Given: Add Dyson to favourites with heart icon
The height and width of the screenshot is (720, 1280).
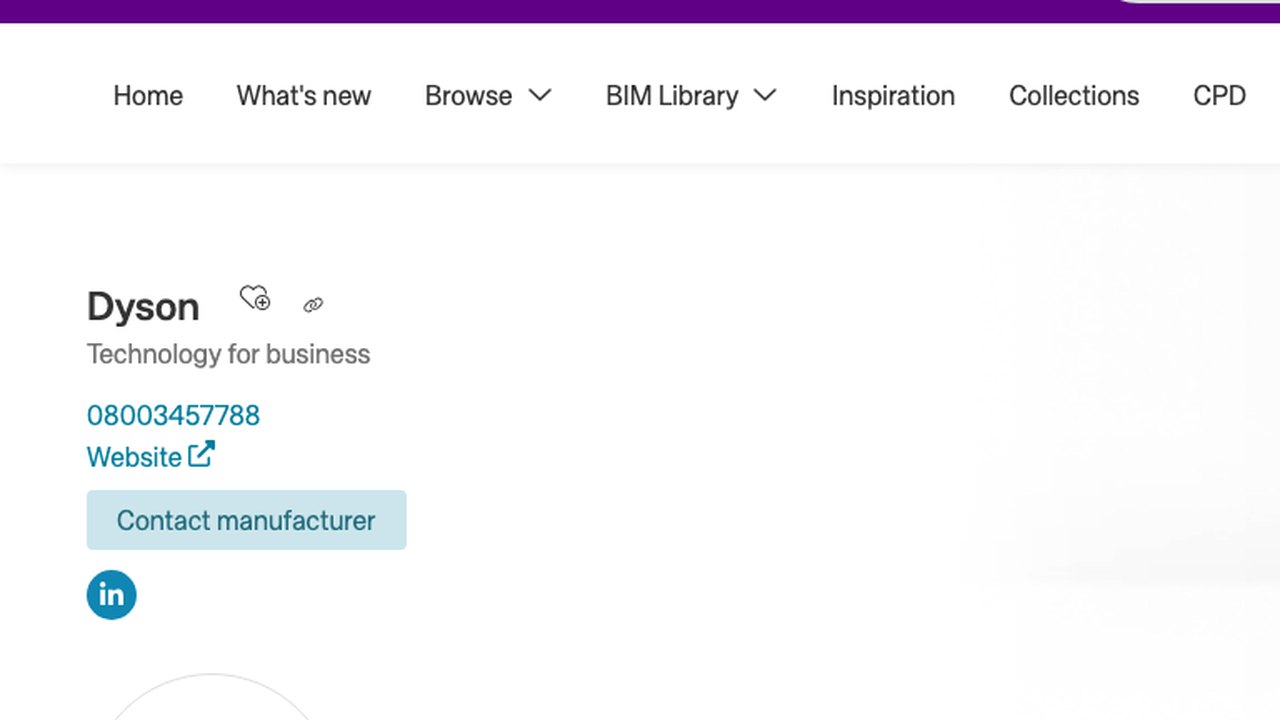Looking at the screenshot, I should pyautogui.click(x=255, y=298).
